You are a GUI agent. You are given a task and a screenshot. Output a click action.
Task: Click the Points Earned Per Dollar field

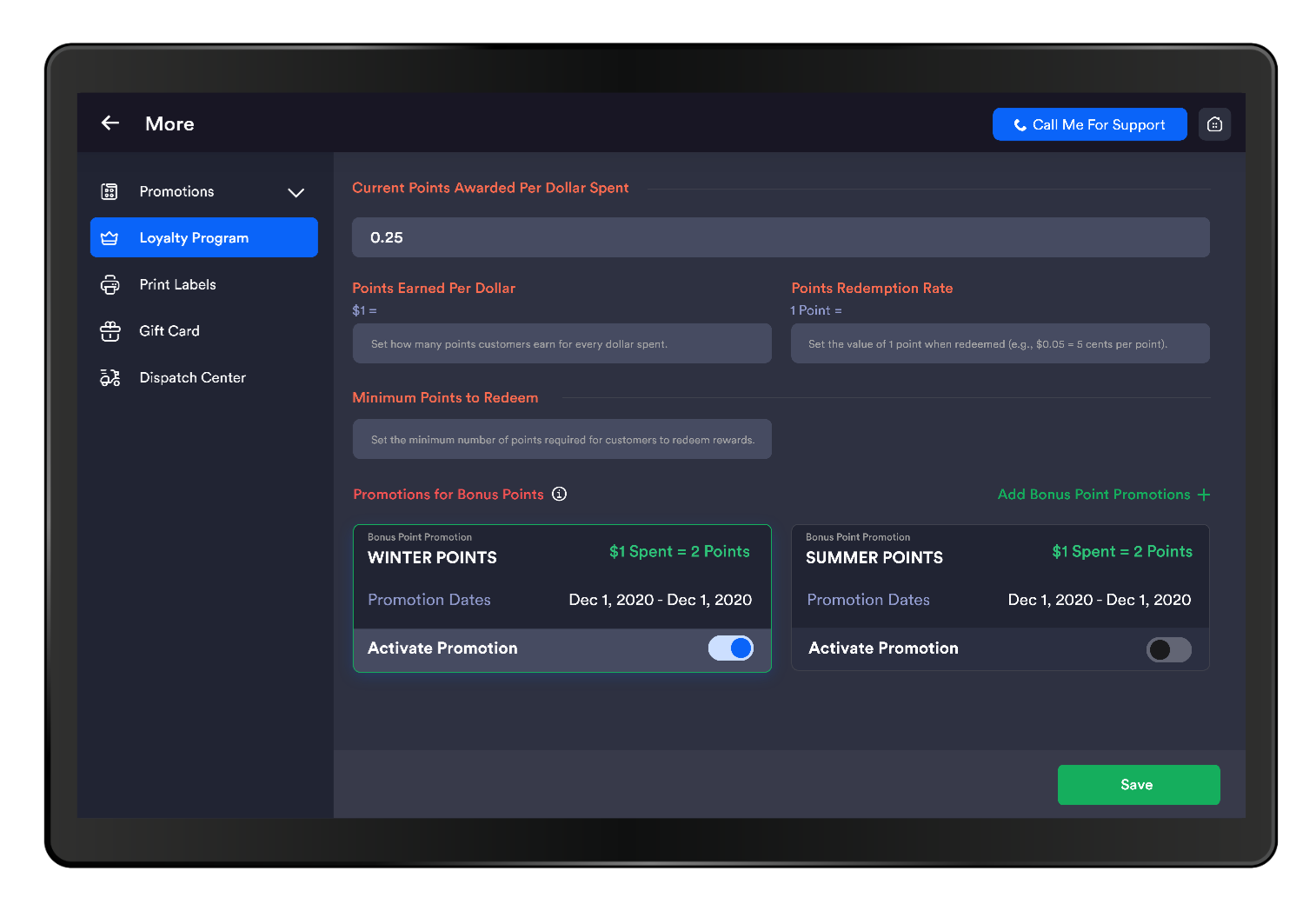[x=562, y=343]
